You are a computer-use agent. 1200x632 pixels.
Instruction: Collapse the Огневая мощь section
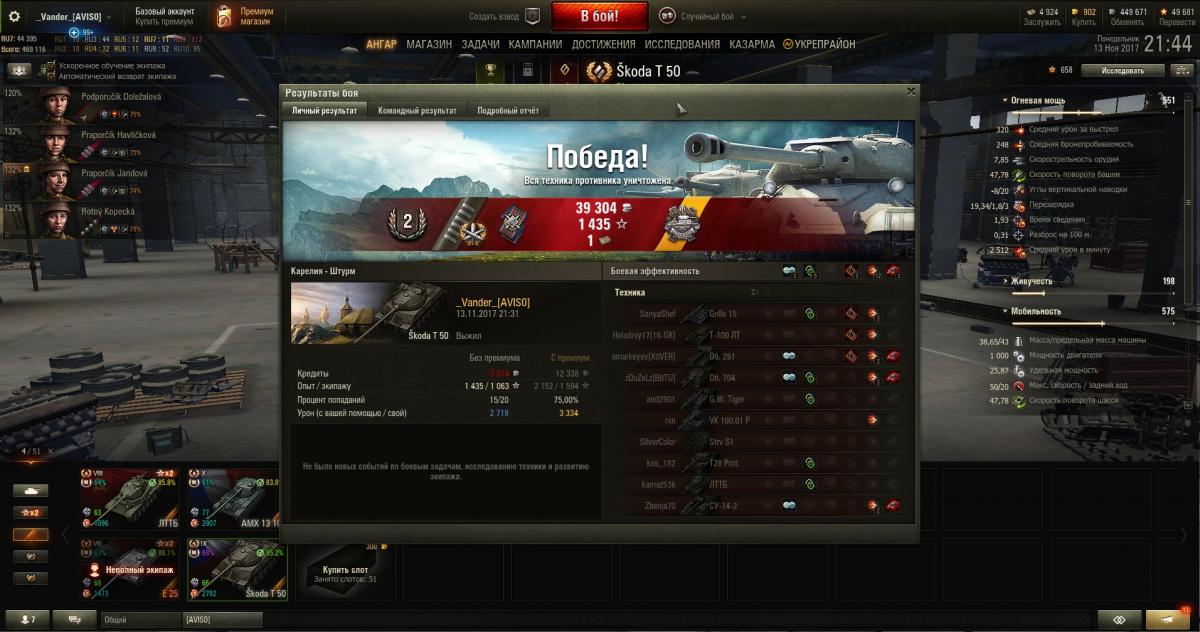[1037, 101]
